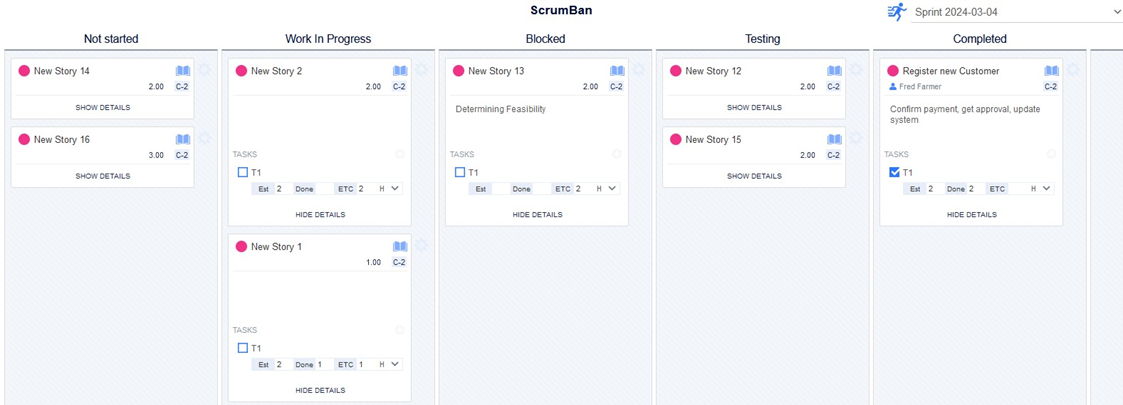Open the Sprint 2024-03-04 dropdown
Image resolution: width=1123 pixels, height=405 pixels.
1017,12
